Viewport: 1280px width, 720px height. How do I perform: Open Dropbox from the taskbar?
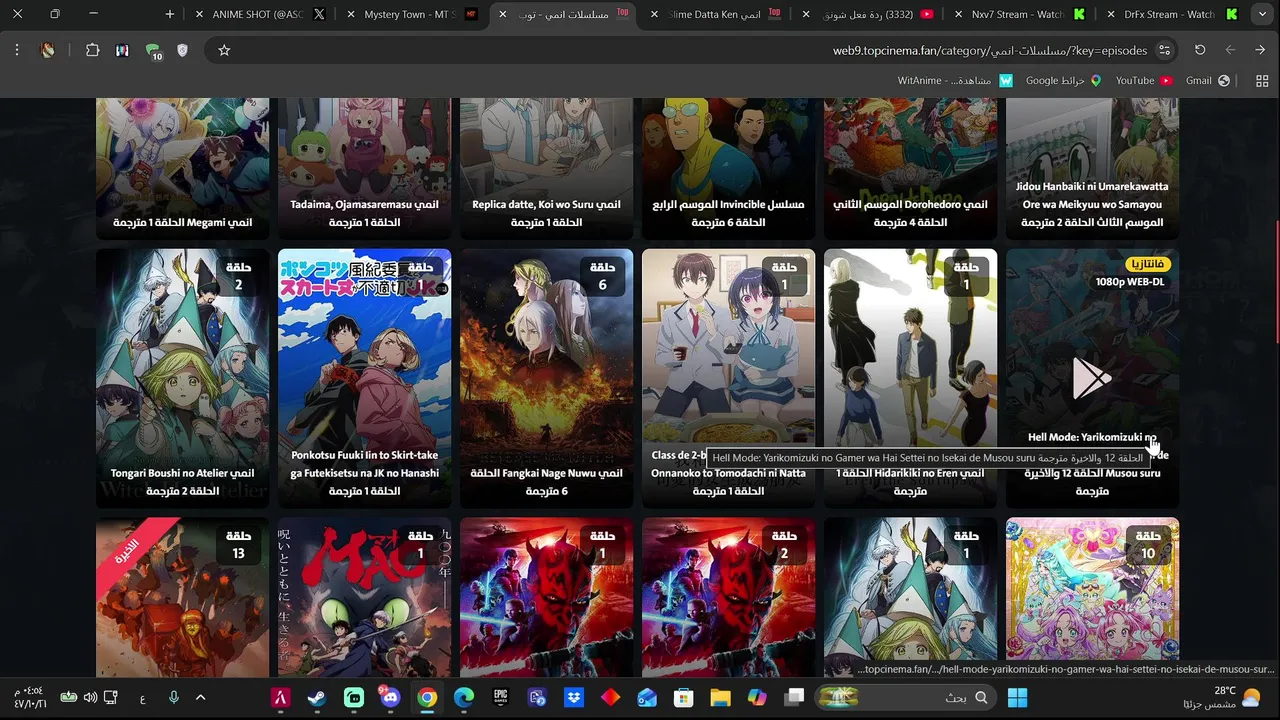coord(574,698)
